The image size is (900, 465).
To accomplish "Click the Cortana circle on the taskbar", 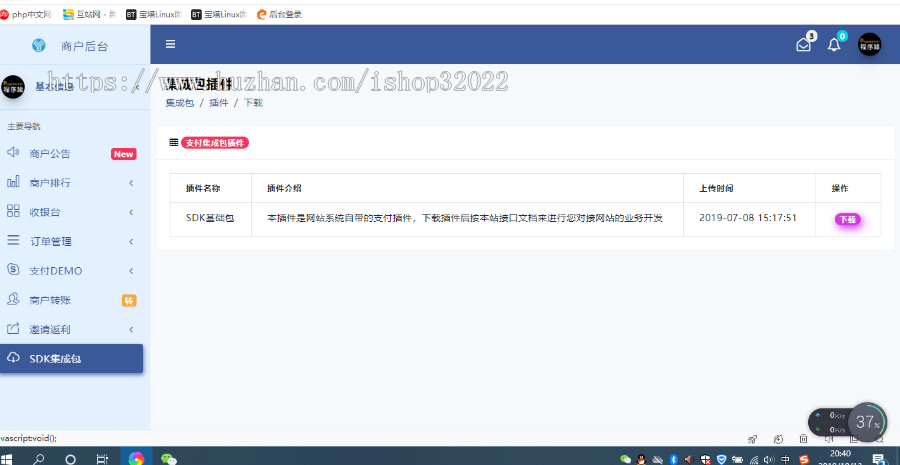I will [71, 459].
